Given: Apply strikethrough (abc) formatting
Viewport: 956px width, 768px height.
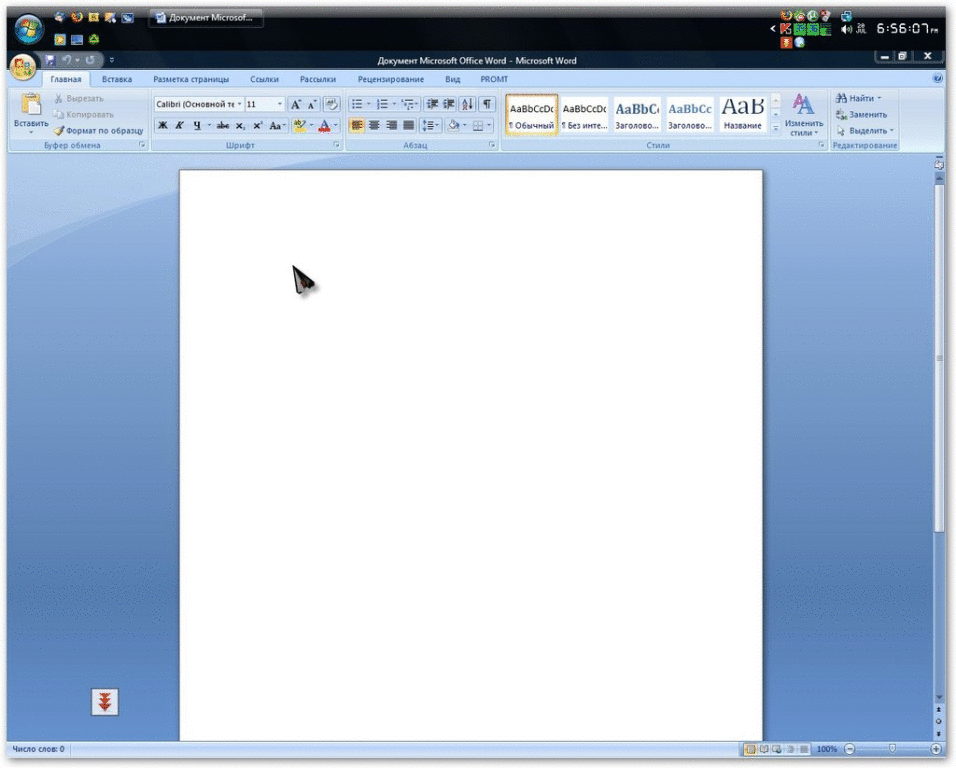Looking at the screenshot, I should coord(223,126).
